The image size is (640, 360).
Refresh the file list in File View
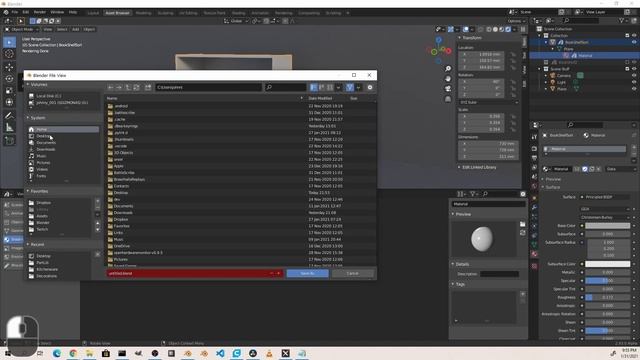pos(137,87)
